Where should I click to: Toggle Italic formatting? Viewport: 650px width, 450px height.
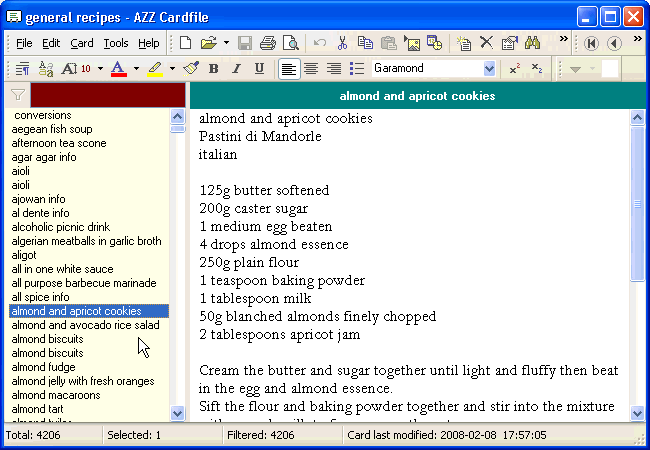pos(236,68)
